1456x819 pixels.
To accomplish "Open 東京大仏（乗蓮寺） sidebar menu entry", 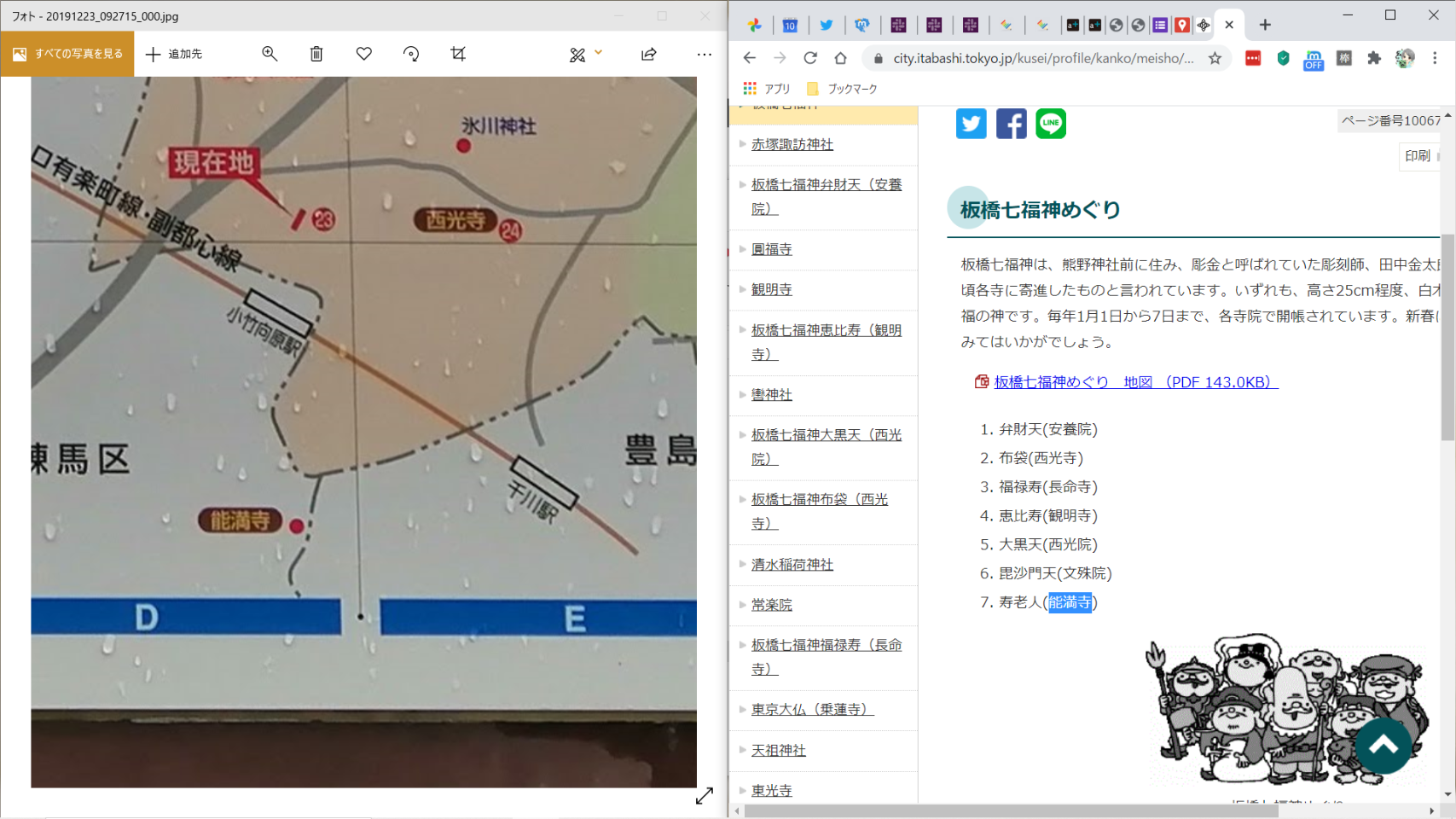I will coord(812,710).
